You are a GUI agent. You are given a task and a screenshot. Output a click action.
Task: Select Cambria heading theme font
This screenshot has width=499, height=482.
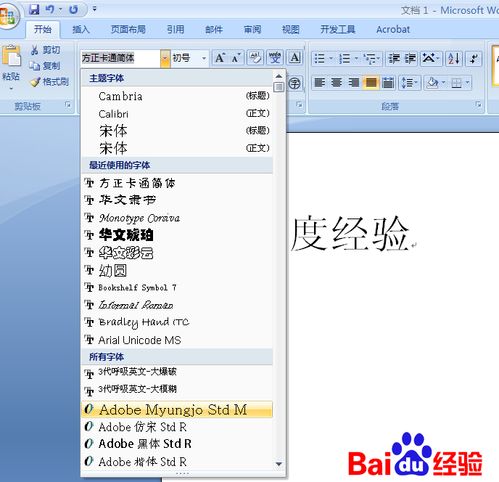[177, 96]
